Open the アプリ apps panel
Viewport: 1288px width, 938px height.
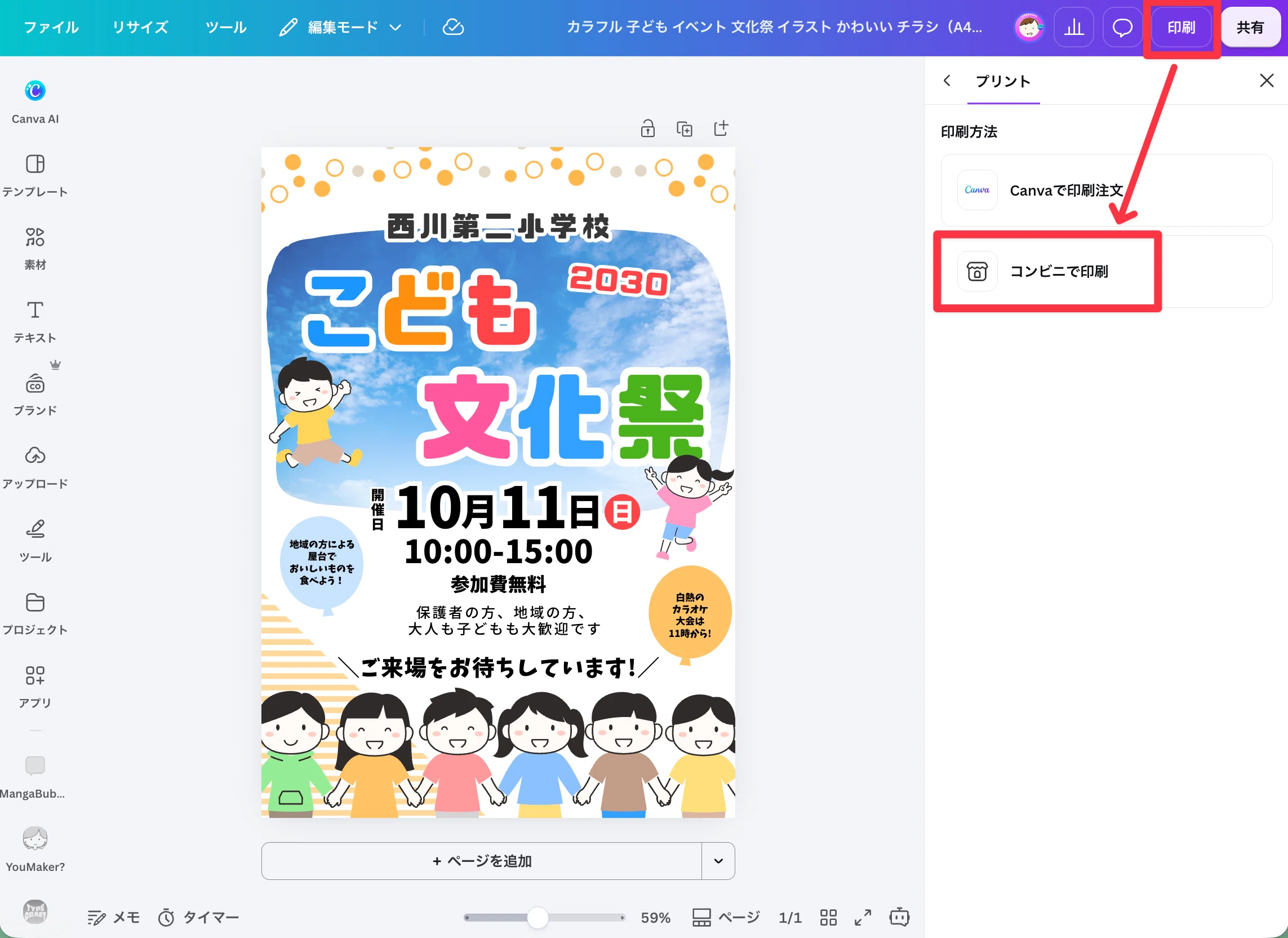point(34,687)
